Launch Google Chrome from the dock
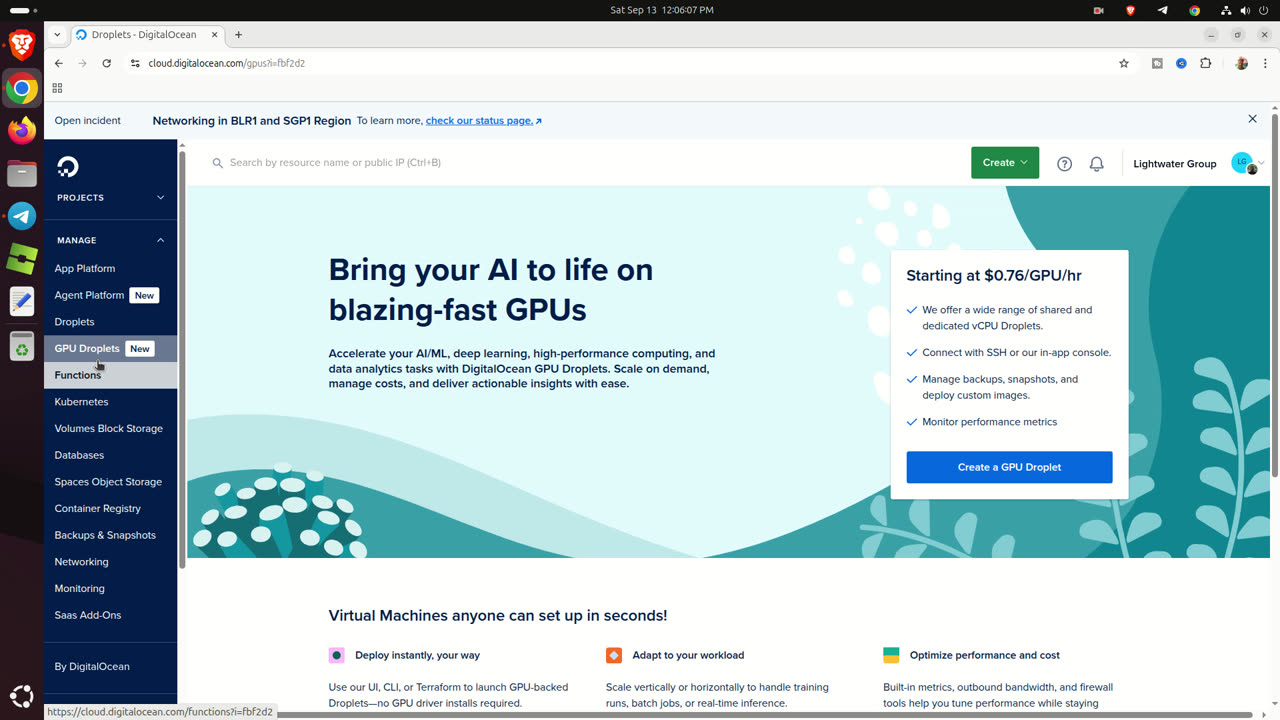 click(22, 88)
